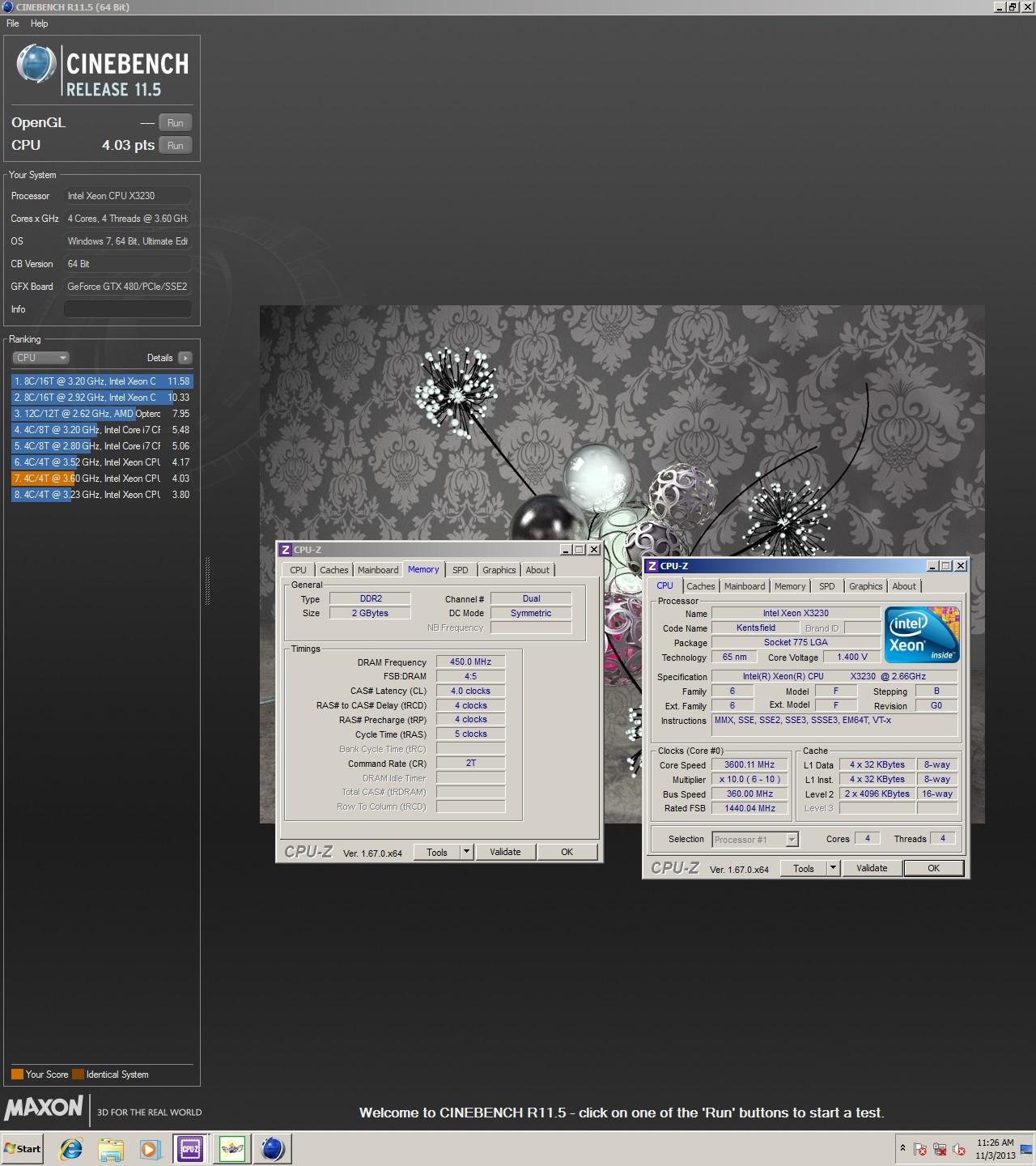The width and height of the screenshot is (1036, 1166).
Task: Open Memory tab in right CPU-Z window
Action: tap(790, 586)
